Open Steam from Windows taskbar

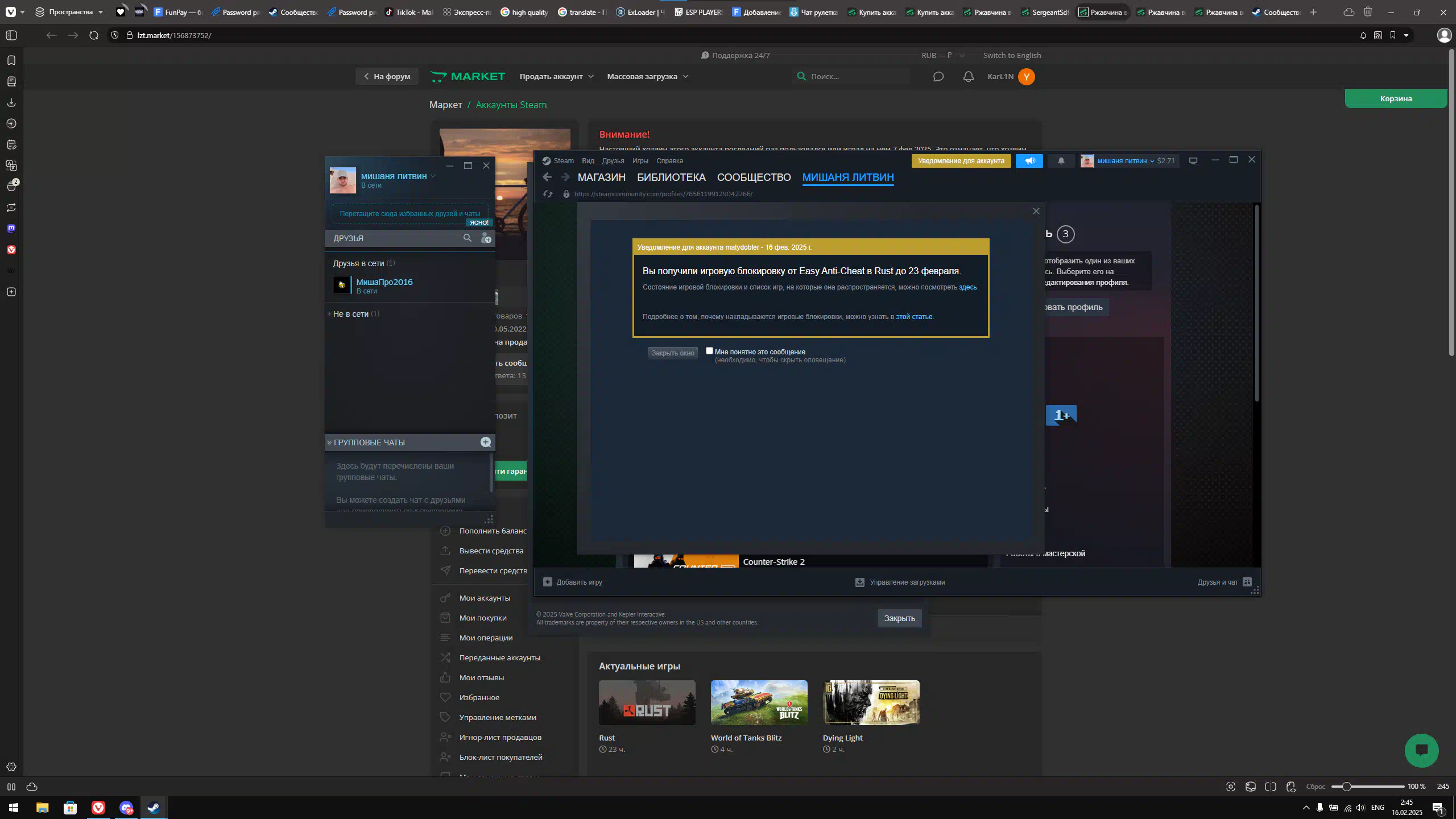[x=154, y=808]
